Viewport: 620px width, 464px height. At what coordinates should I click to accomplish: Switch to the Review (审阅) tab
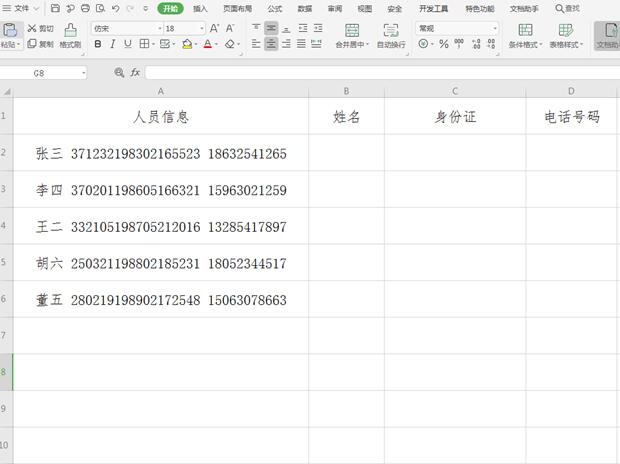(x=335, y=9)
